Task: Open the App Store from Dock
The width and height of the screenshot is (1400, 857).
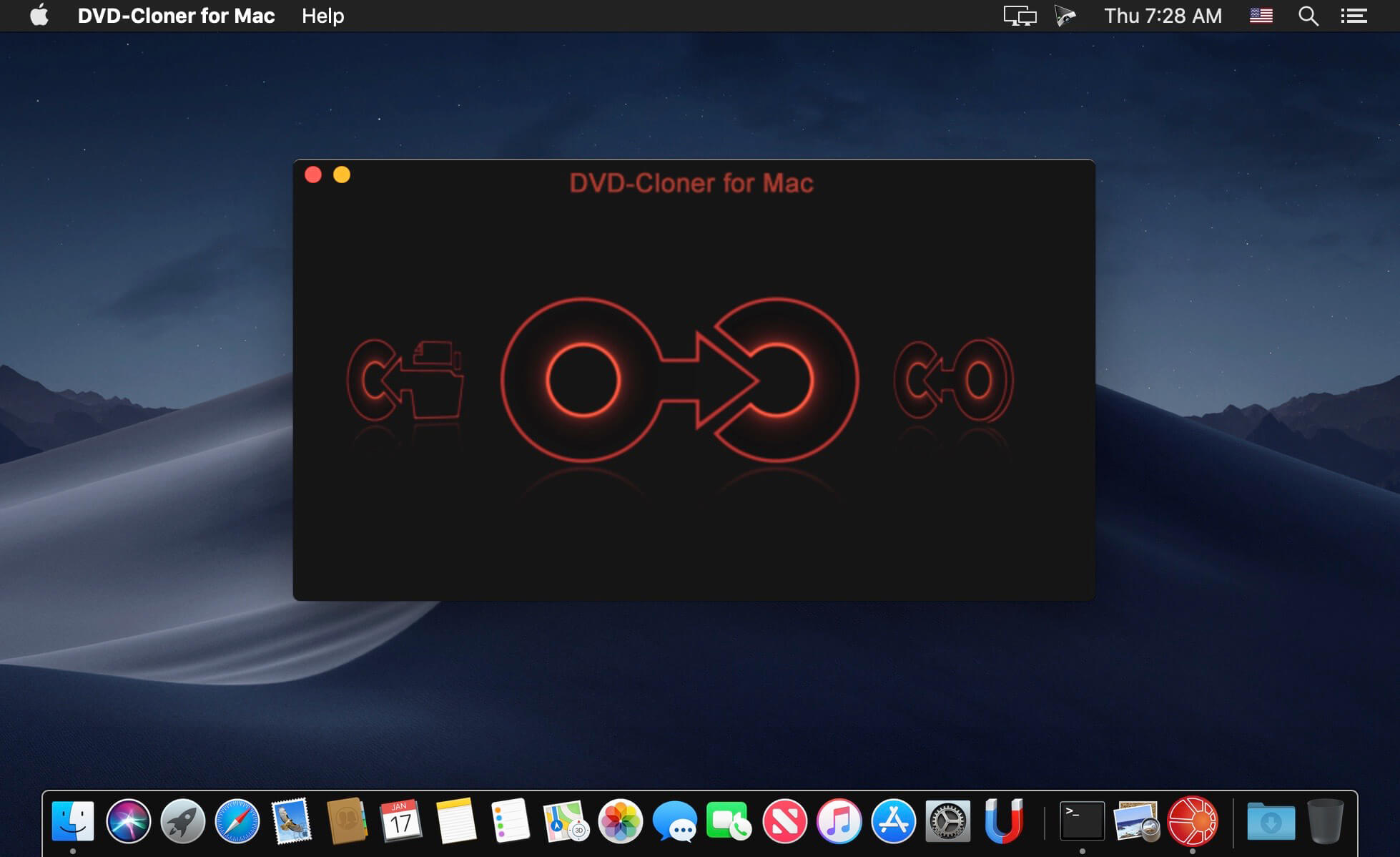Action: click(893, 821)
